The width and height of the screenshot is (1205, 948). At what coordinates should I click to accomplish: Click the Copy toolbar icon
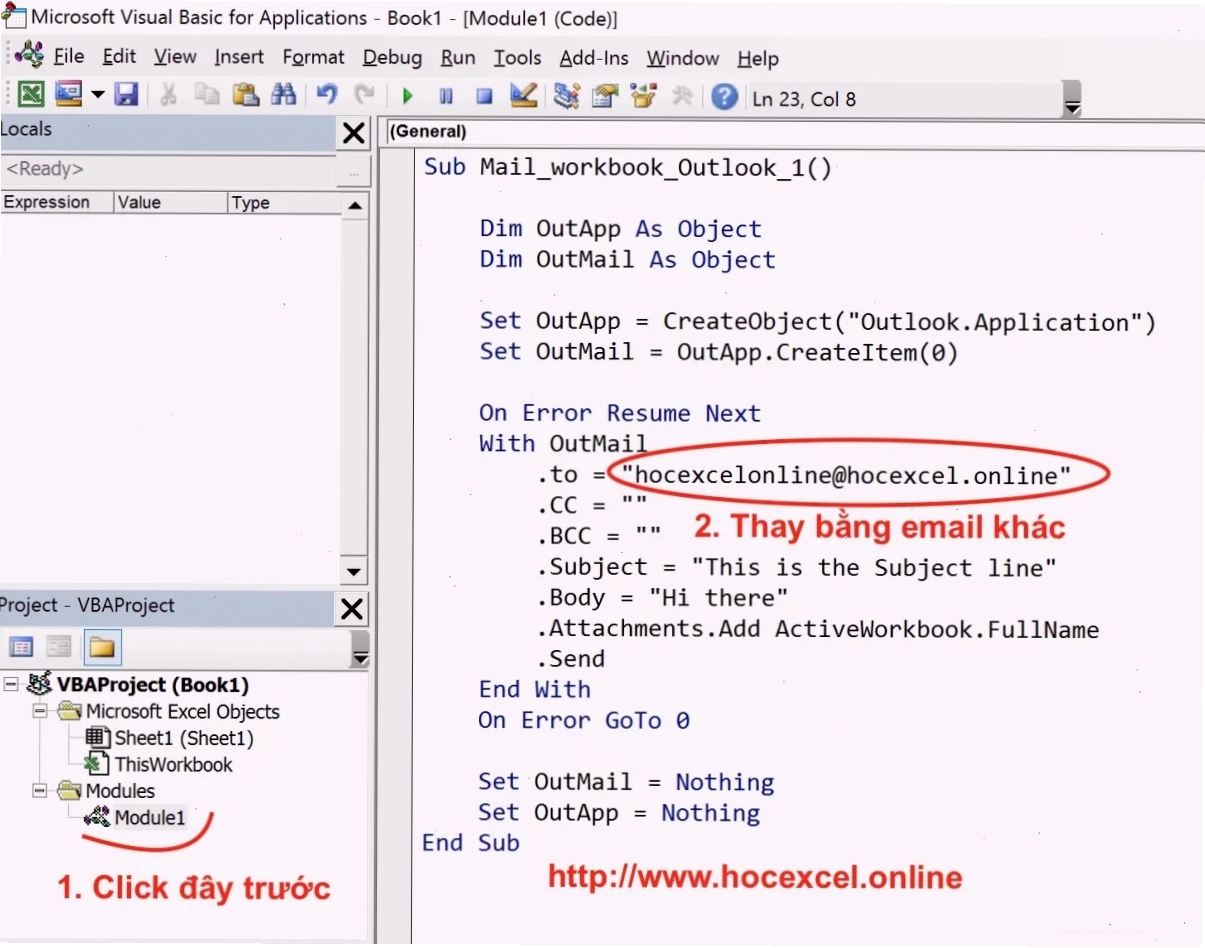click(207, 95)
